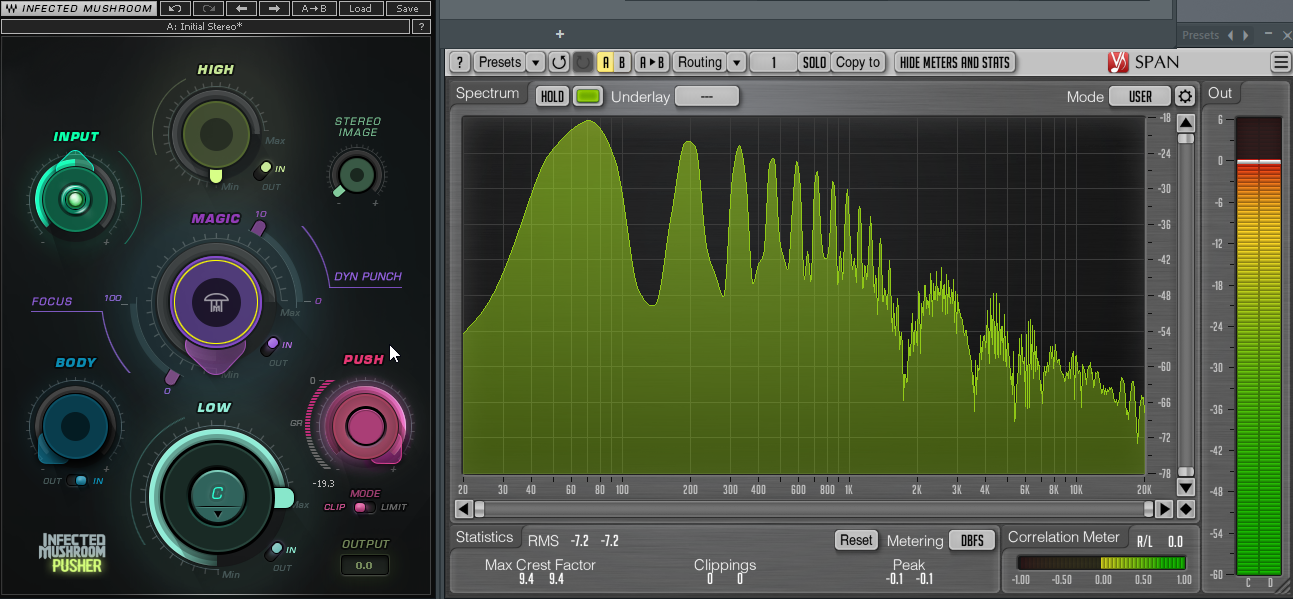The image size is (1293, 599).
Task: Click the spectrum scroll right arrow
Action: (1164, 509)
